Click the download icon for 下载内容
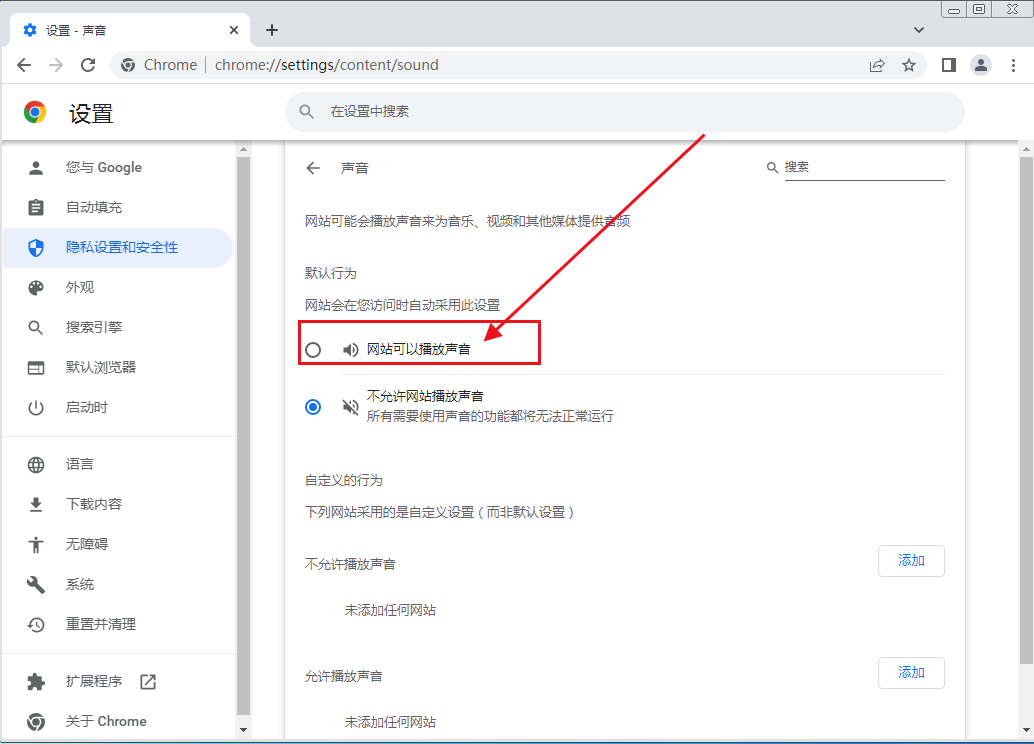Screen dimensions: 1034x744 click(36, 505)
